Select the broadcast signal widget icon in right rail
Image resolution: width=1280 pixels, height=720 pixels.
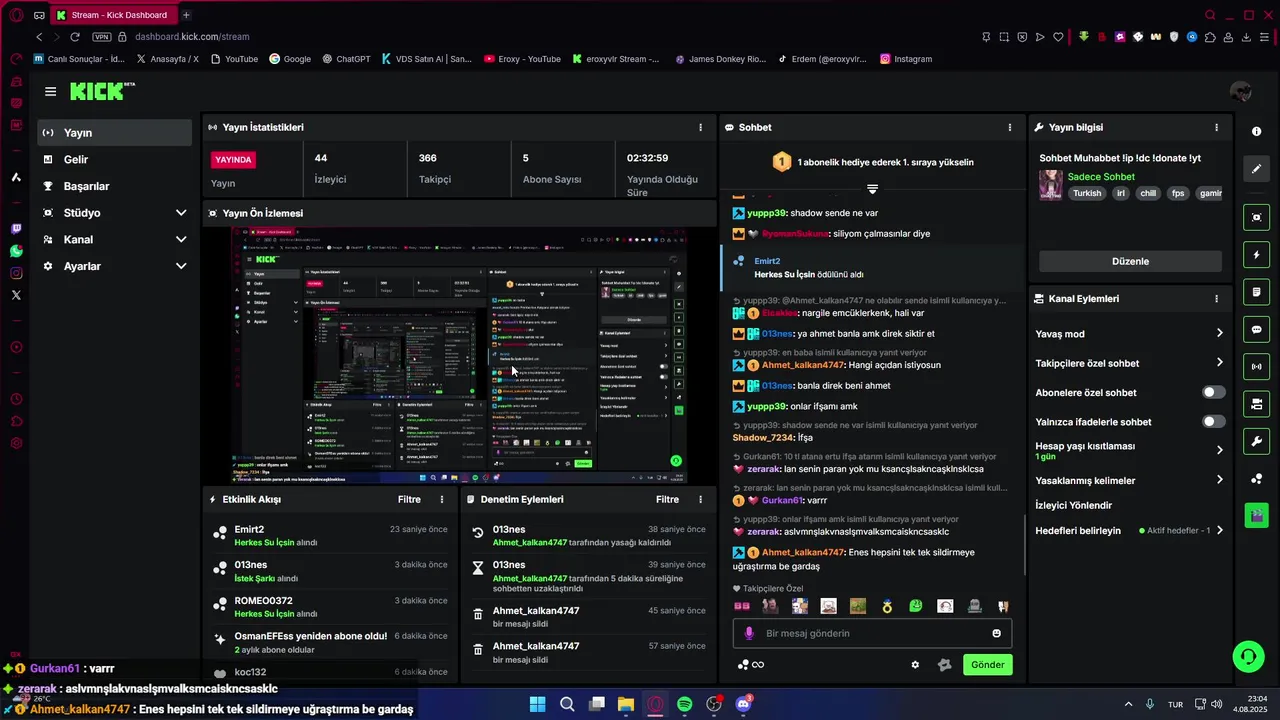coord(1256,367)
